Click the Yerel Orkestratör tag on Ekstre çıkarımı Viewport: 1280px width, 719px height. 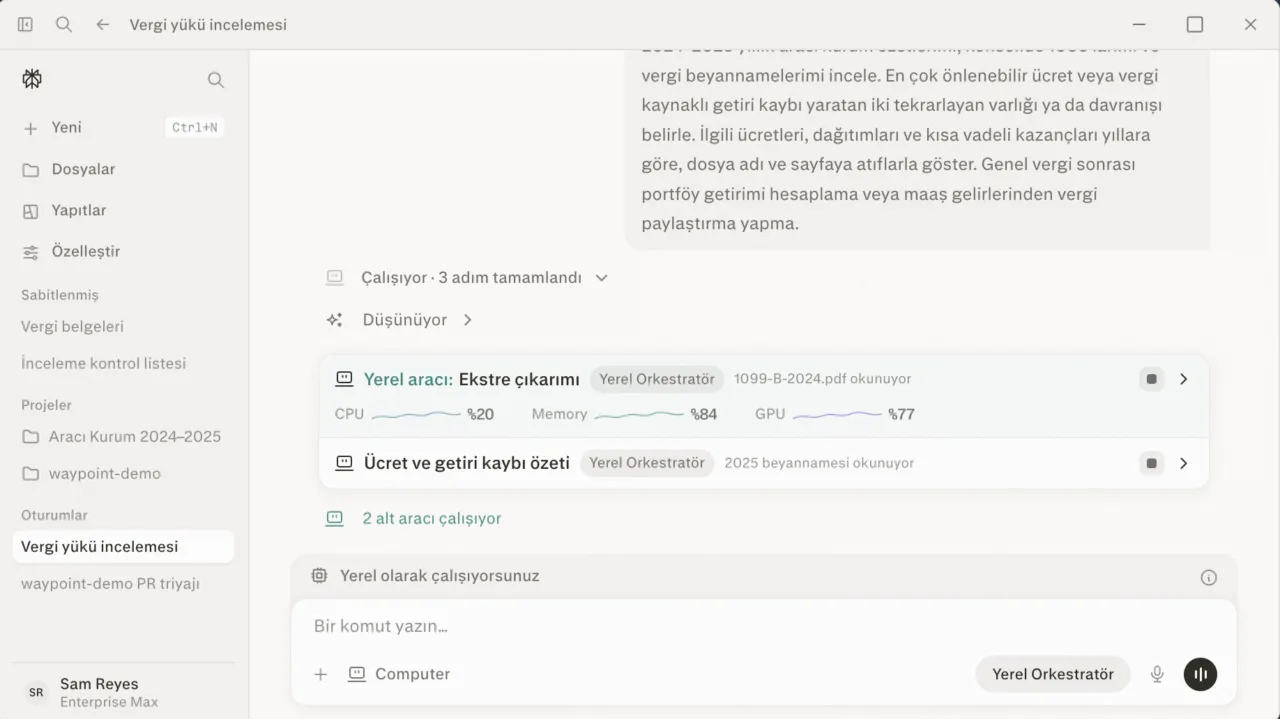pos(657,379)
